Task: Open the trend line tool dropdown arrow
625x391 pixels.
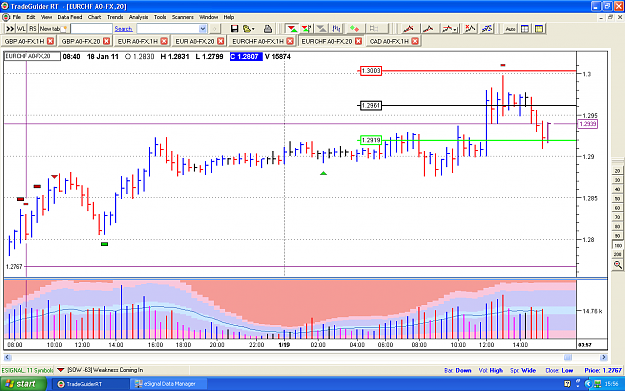Action: click(455, 29)
